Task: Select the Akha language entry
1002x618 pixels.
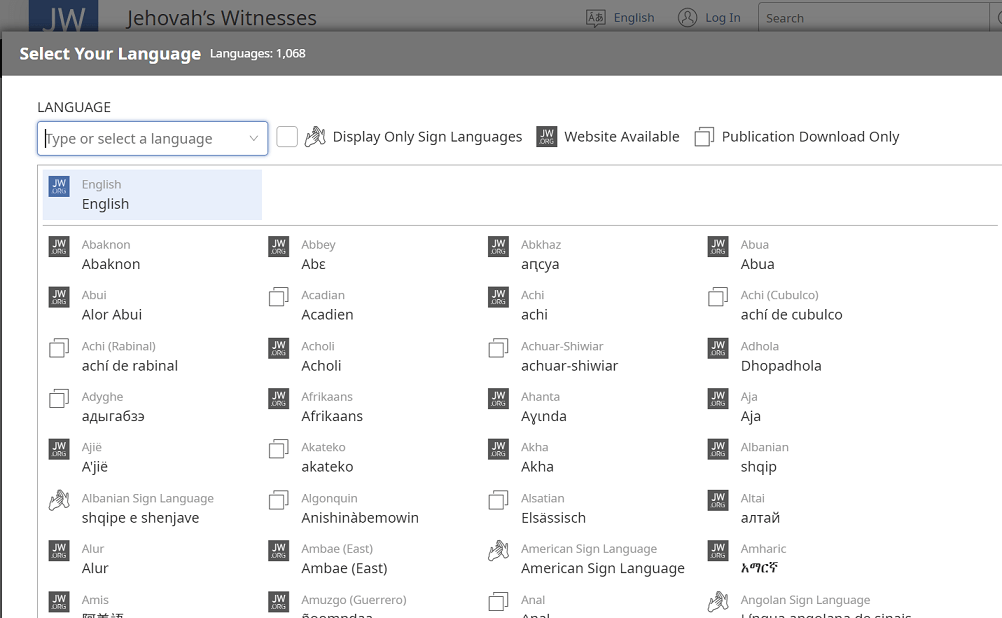Action: tap(537, 457)
